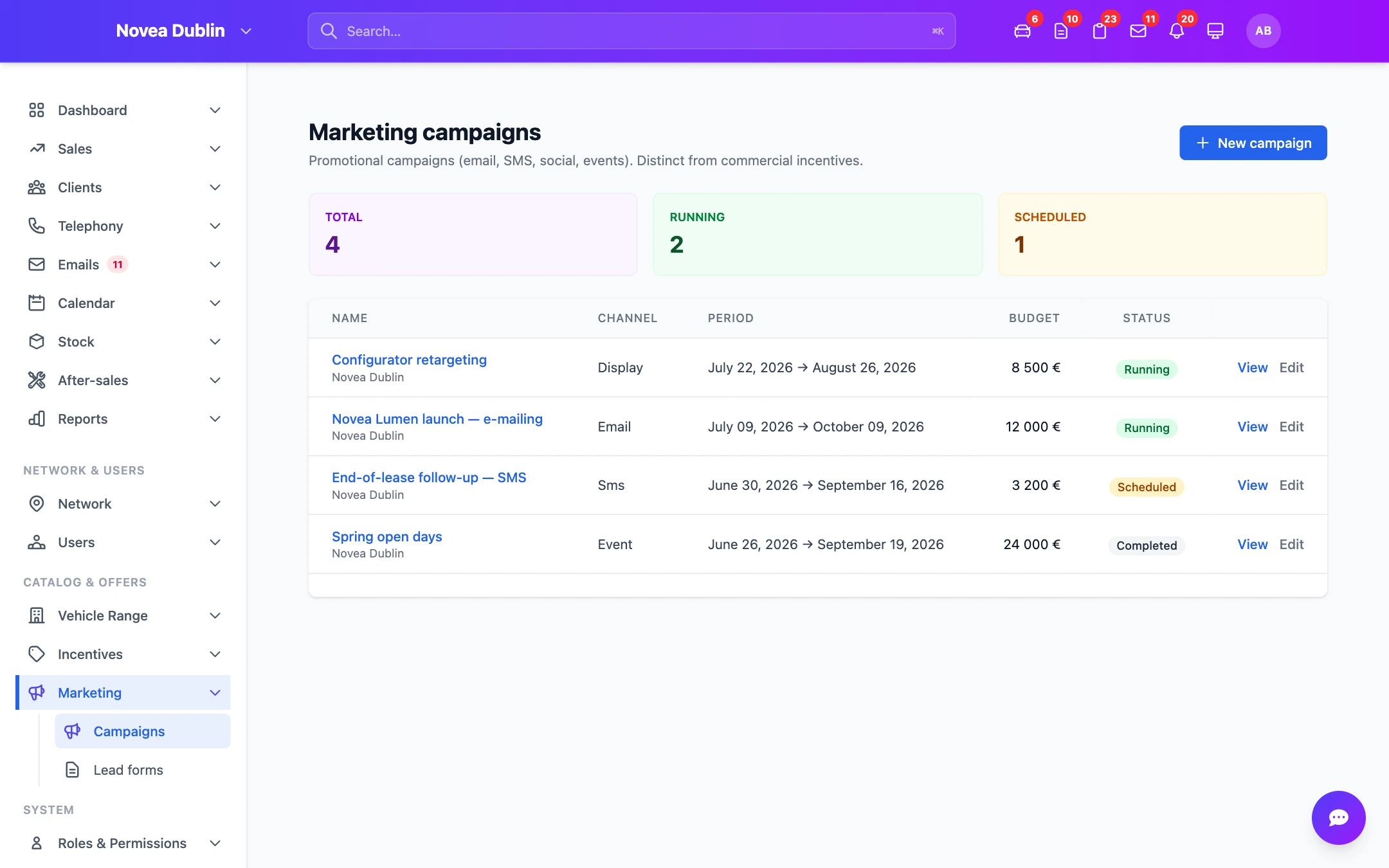Click the Telephony phone icon
The image size is (1389, 868).
[x=37, y=226]
